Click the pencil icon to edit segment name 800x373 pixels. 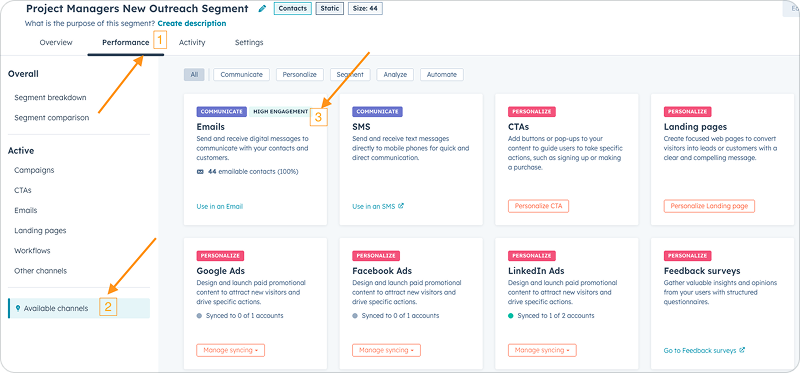[x=262, y=9]
